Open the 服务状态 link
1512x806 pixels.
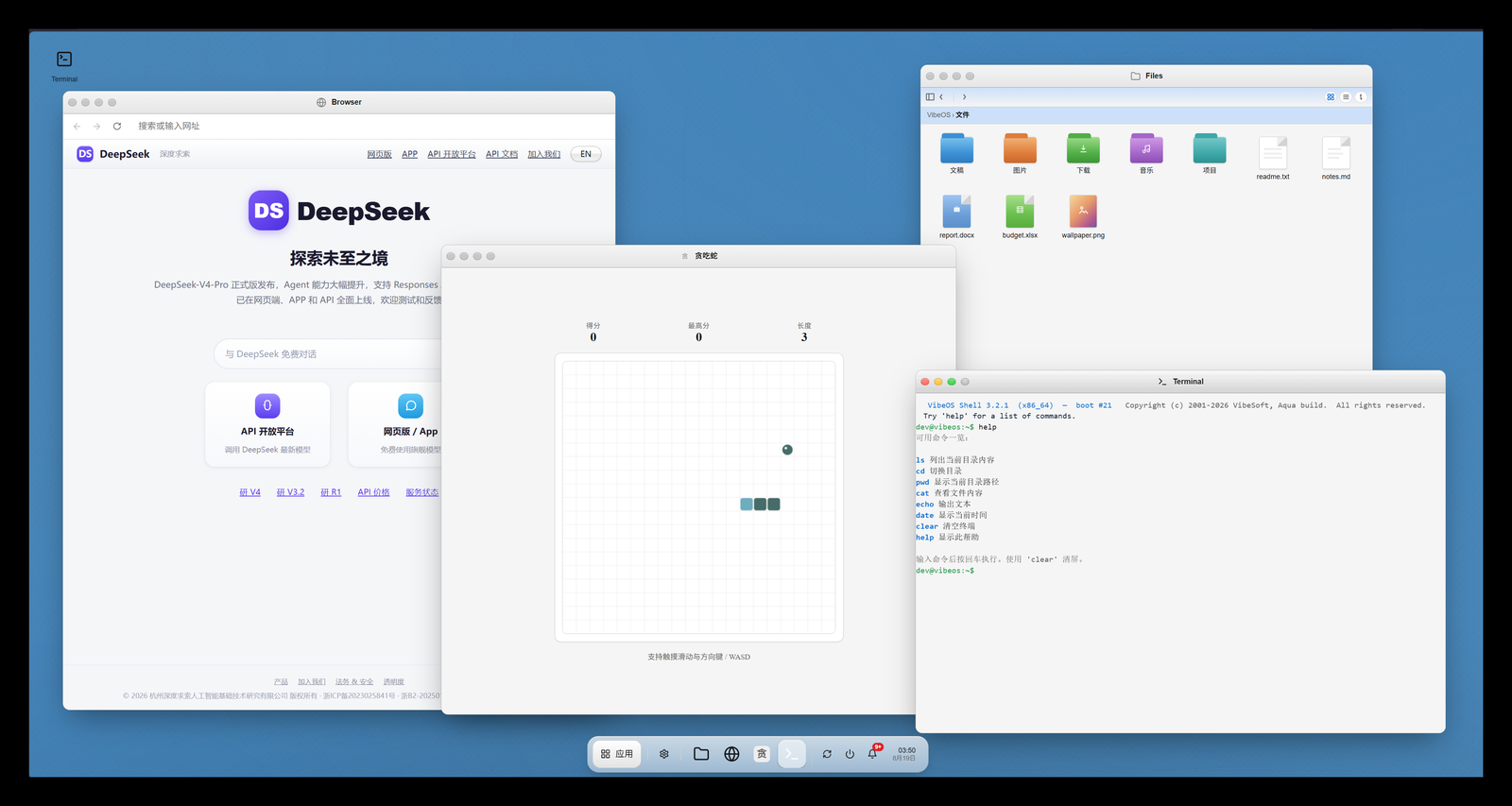coord(422,492)
